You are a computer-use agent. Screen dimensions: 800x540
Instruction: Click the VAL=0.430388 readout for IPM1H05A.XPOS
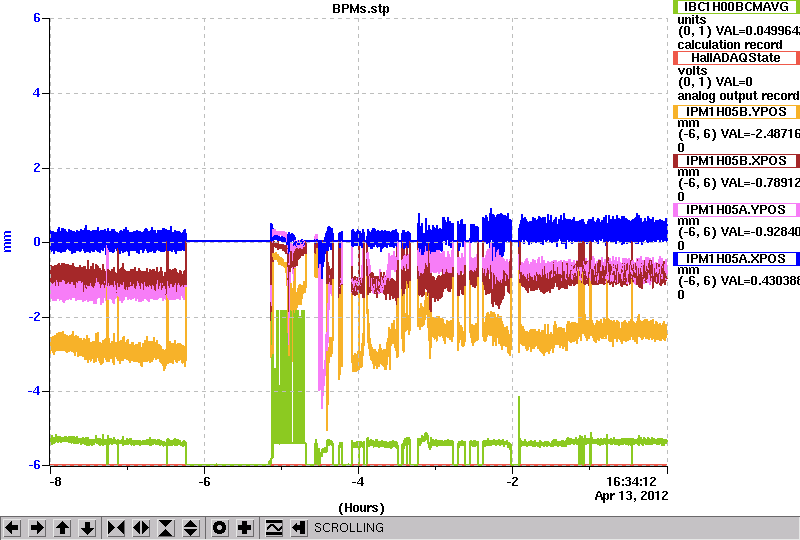[758, 281]
